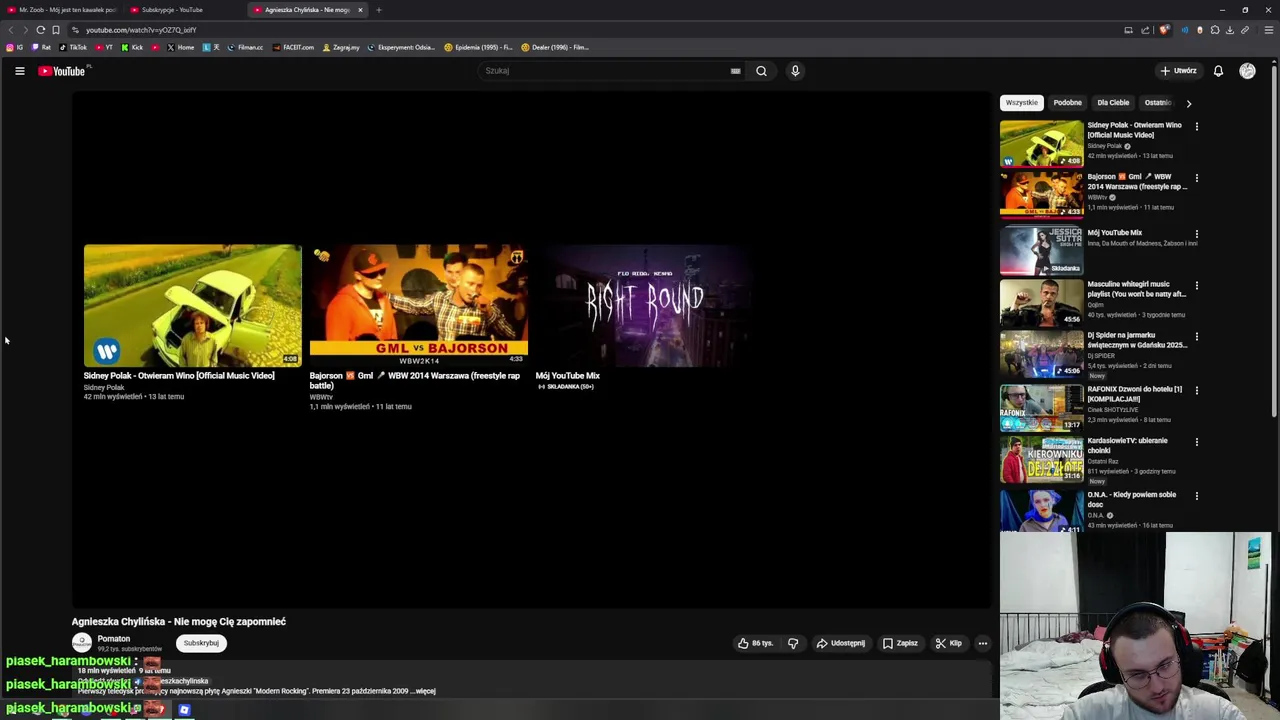Screen dimensions: 1280x720
Task: Click the search magnifier button
Action: (761, 71)
